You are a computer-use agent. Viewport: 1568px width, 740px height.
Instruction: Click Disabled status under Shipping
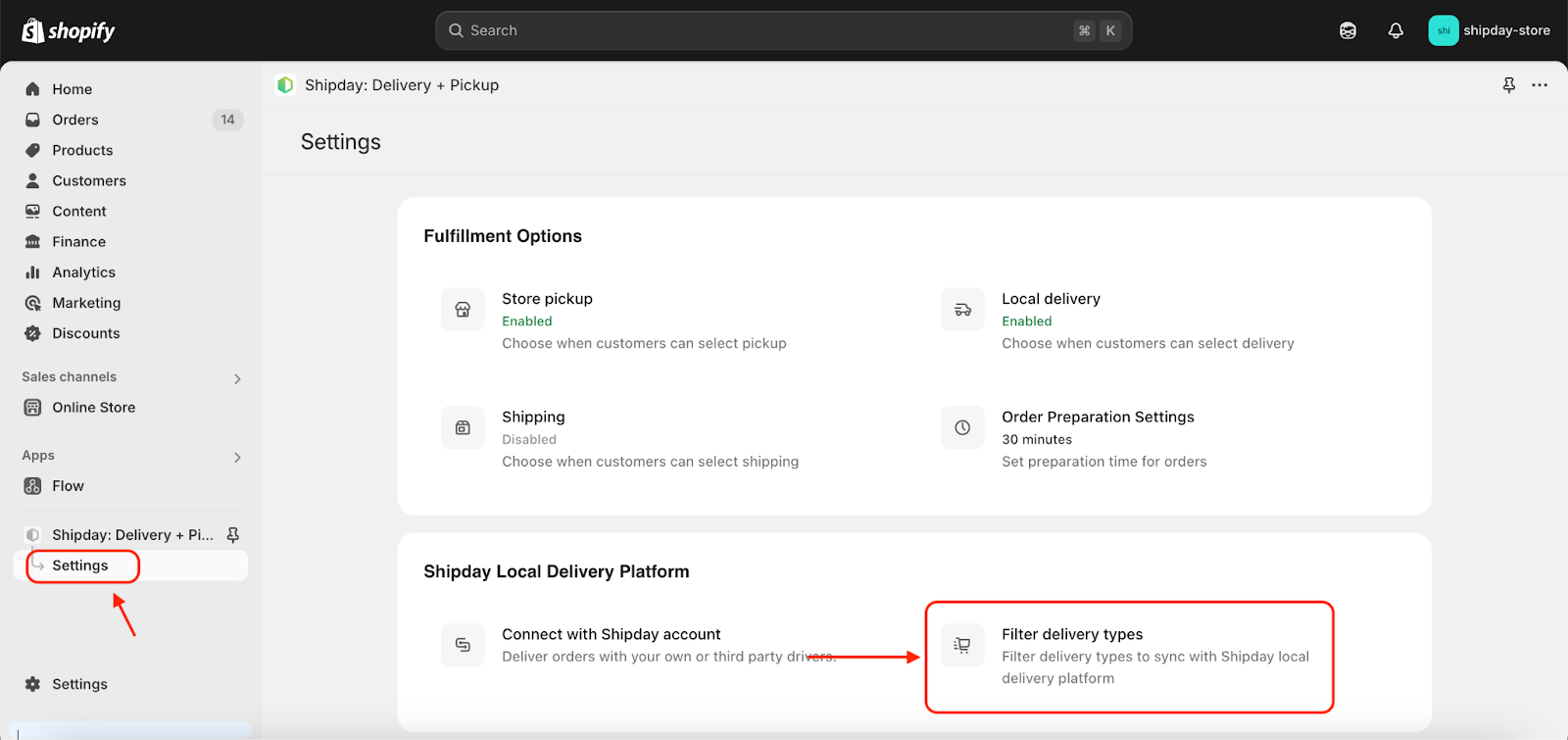(x=529, y=440)
